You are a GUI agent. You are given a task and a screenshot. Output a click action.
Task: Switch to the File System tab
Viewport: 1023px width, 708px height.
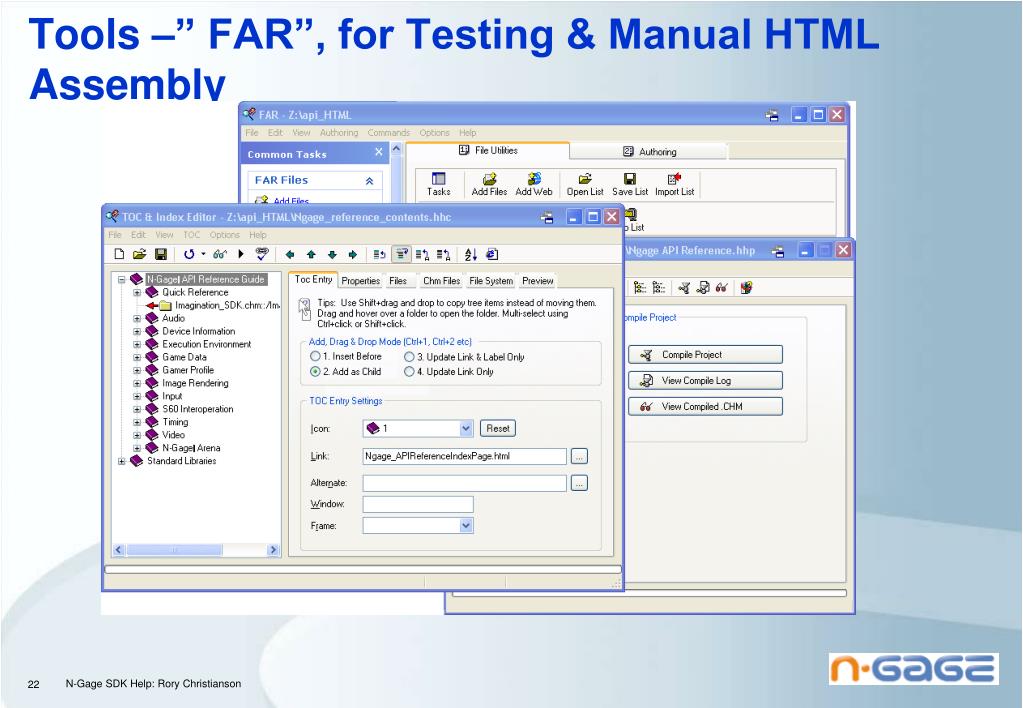click(x=491, y=281)
